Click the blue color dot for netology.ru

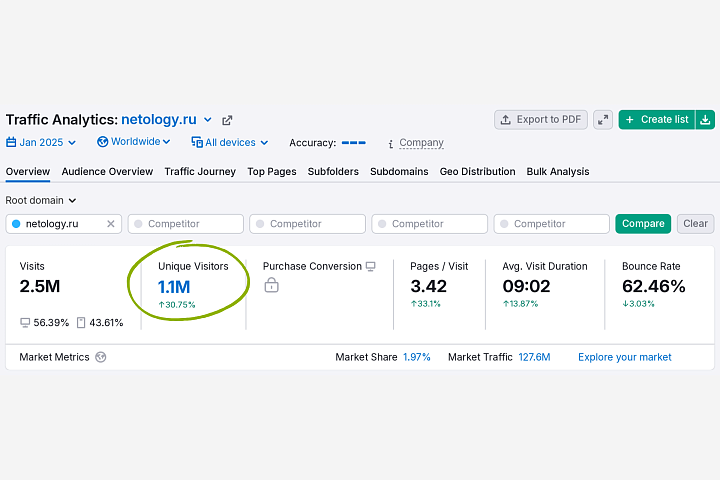tap(16, 224)
